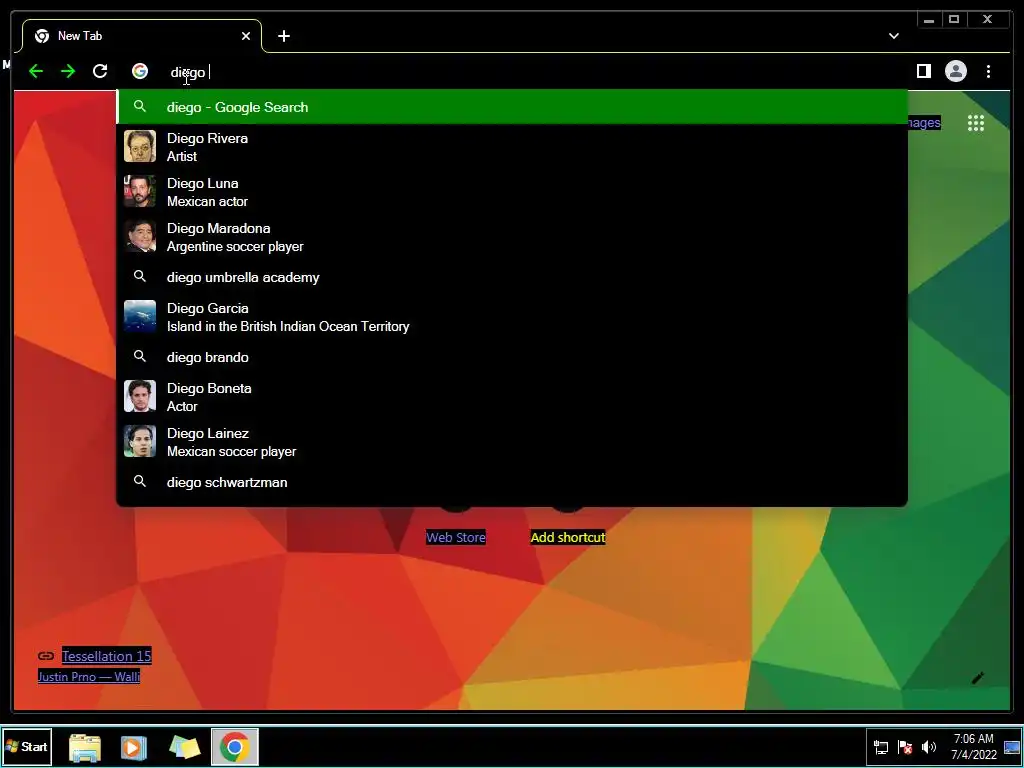
Task: Click the volume speaker tray icon
Action: (928, 747)
